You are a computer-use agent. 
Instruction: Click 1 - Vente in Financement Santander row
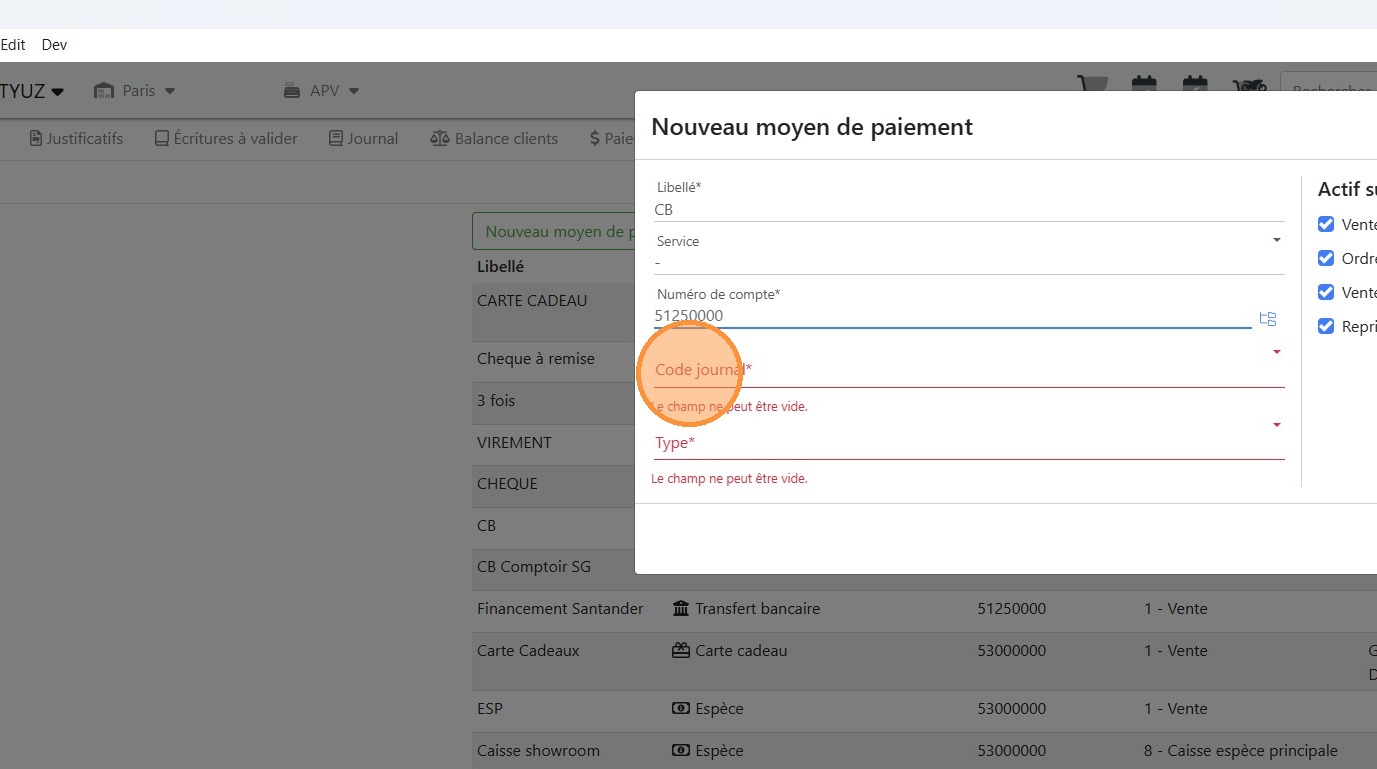pyautogui.click(x=1176, y=608)
